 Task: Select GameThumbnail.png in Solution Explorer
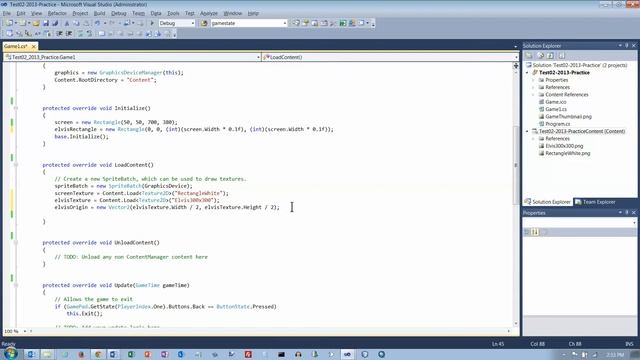569,117
